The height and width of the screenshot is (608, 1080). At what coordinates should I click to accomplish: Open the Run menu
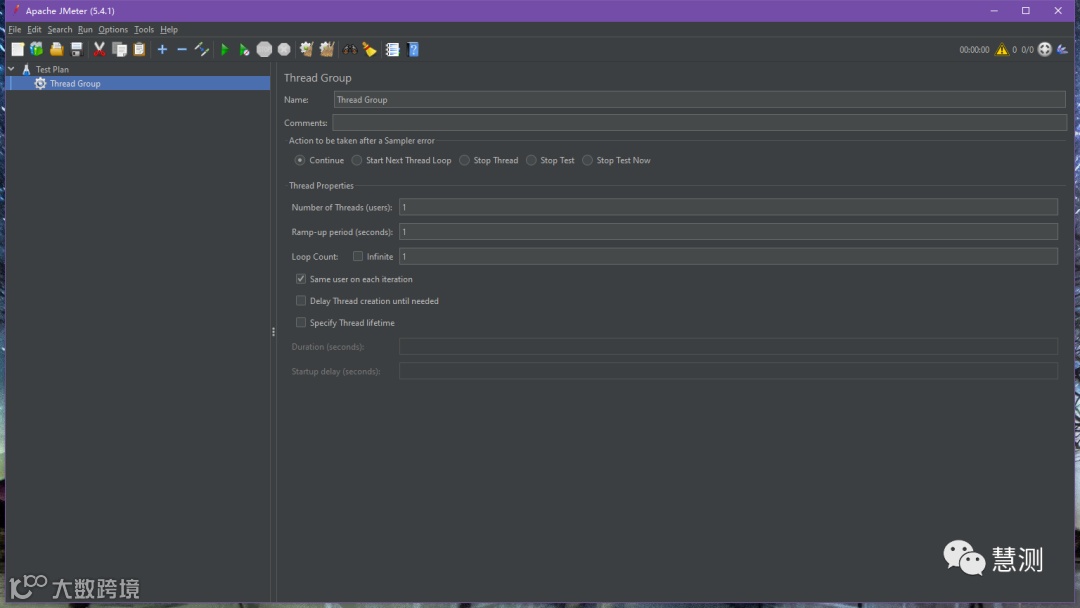85,30
